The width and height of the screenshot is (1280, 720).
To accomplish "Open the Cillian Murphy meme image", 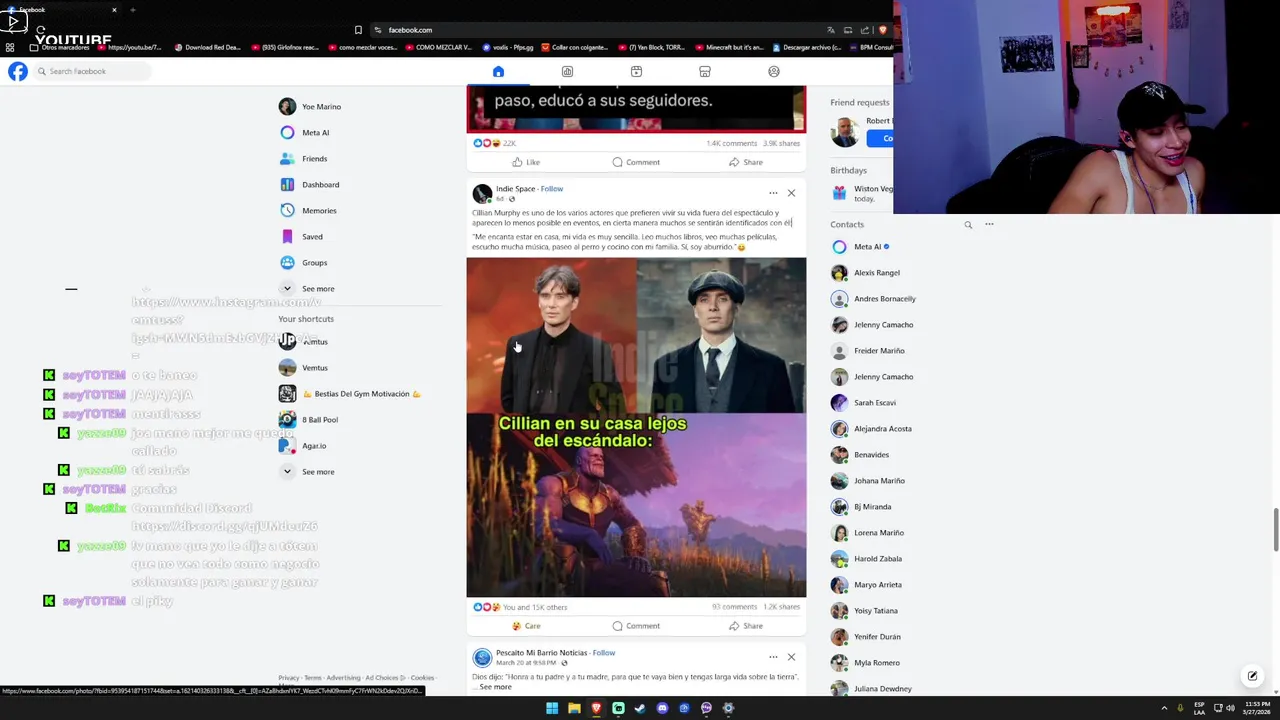I will (636, 427).
